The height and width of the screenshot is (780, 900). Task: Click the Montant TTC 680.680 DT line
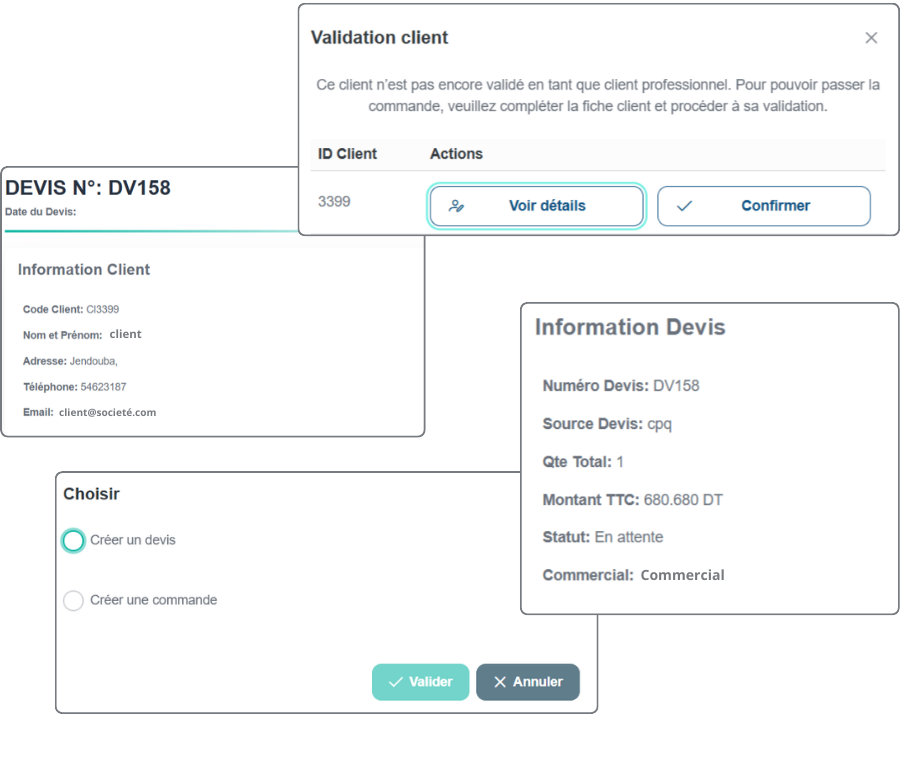point(632,500)
